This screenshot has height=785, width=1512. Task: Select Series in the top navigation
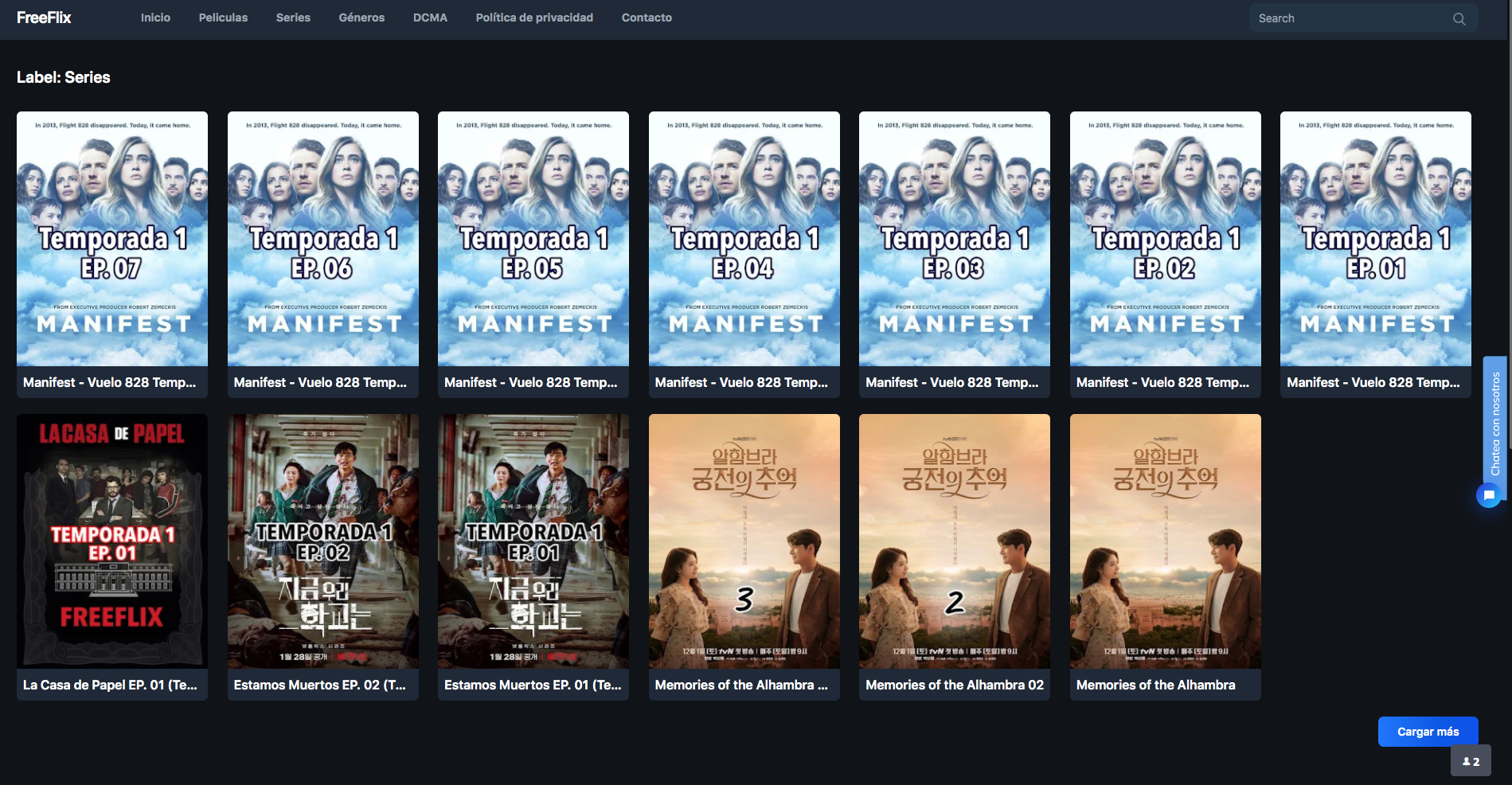point(293,18)
